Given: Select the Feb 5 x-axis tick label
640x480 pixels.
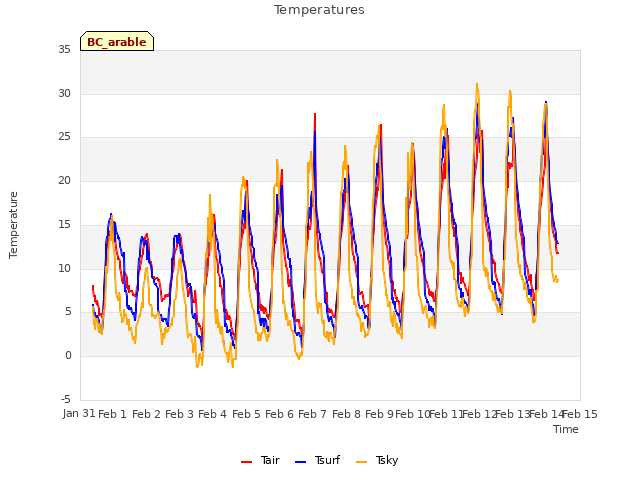Looking at the screenshot, I should coord(246,414).
